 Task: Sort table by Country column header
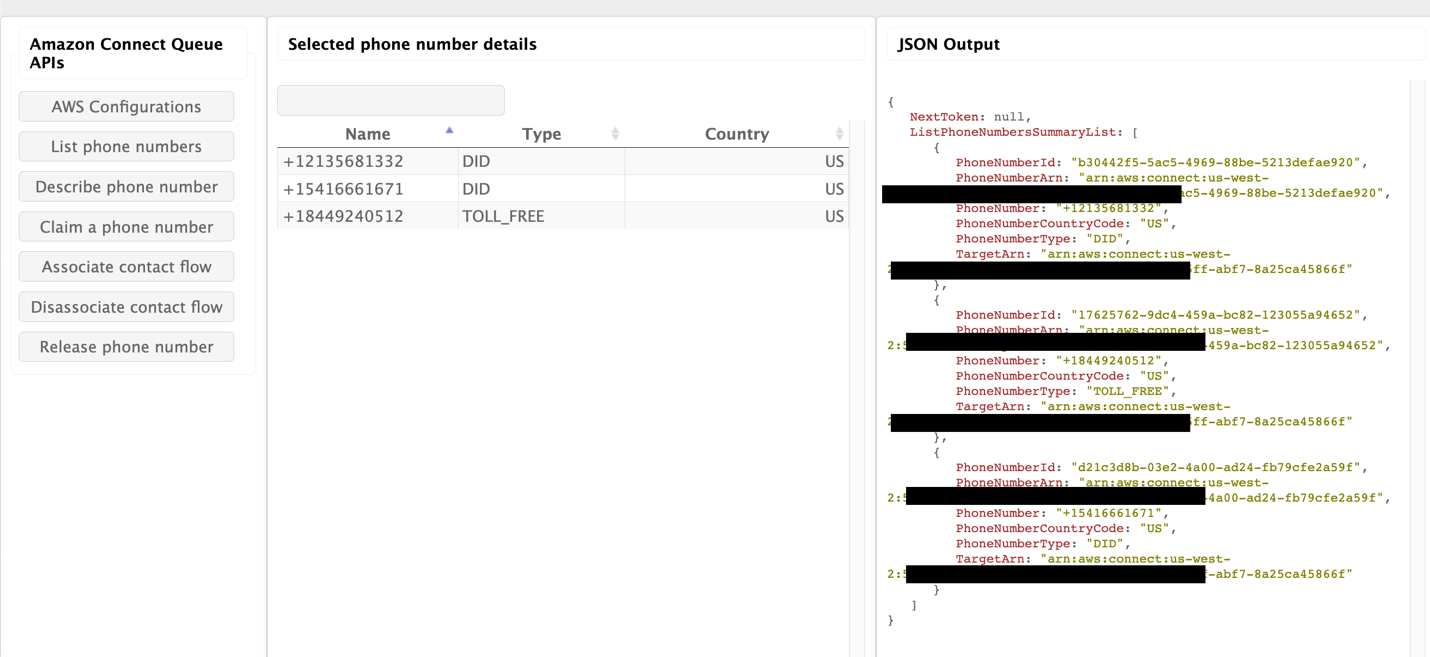pos(737,134)
